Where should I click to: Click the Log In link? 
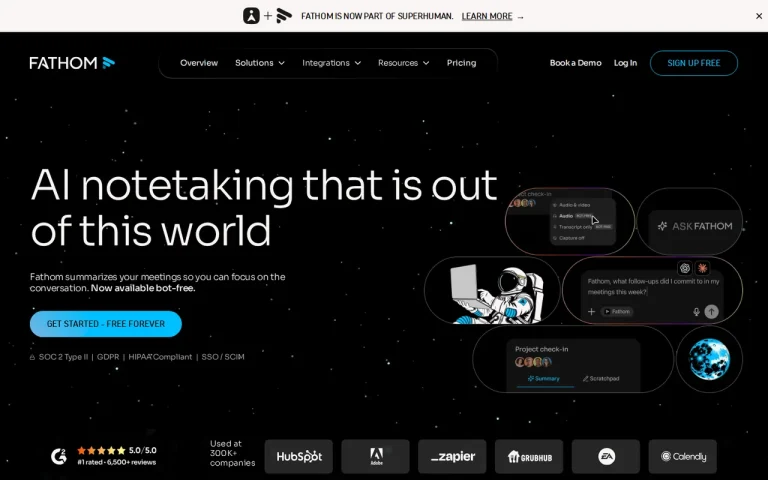pyautogui.click(x=625, y=63)
